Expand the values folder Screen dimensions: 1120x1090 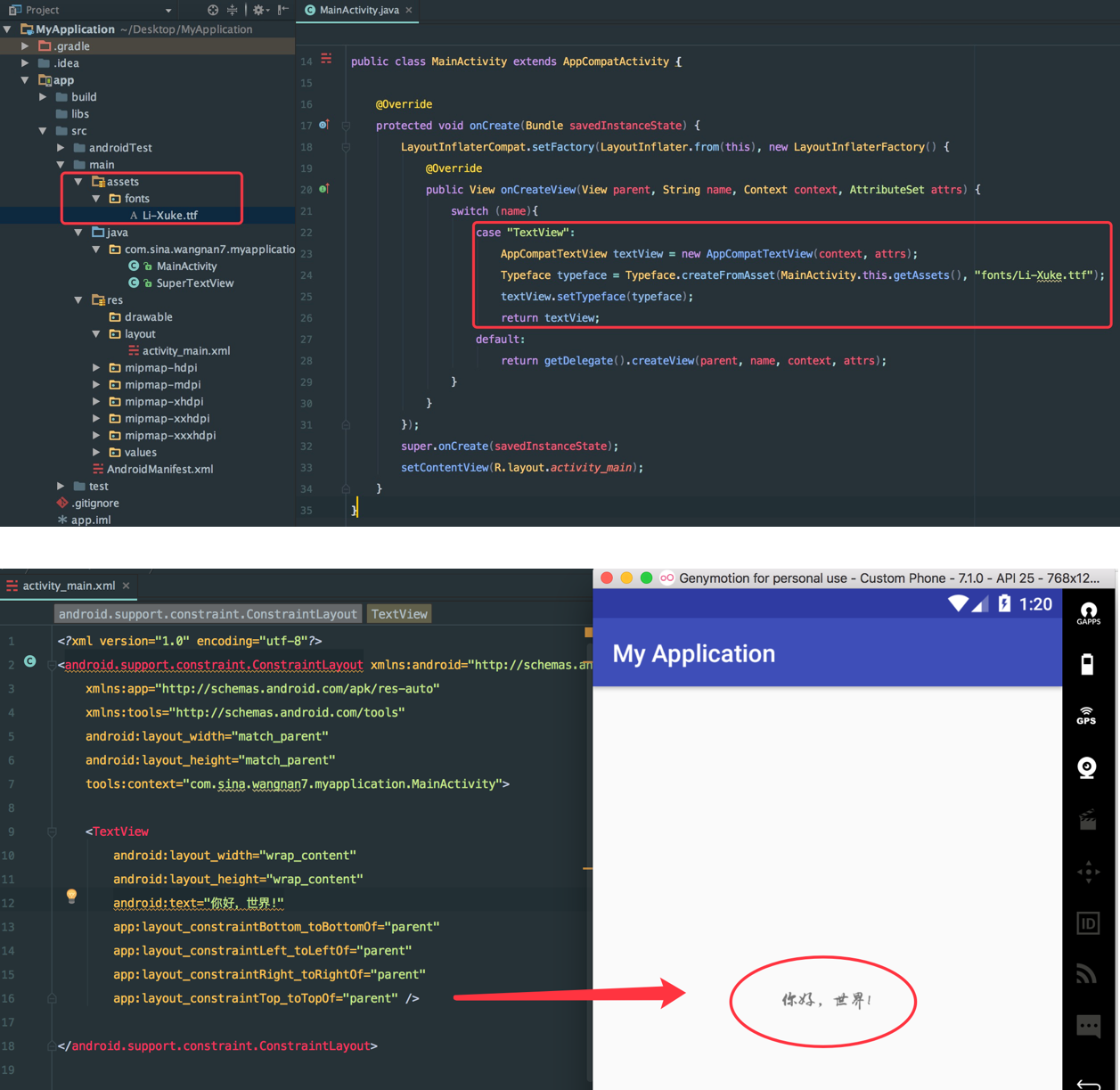[x=96, y=453]
